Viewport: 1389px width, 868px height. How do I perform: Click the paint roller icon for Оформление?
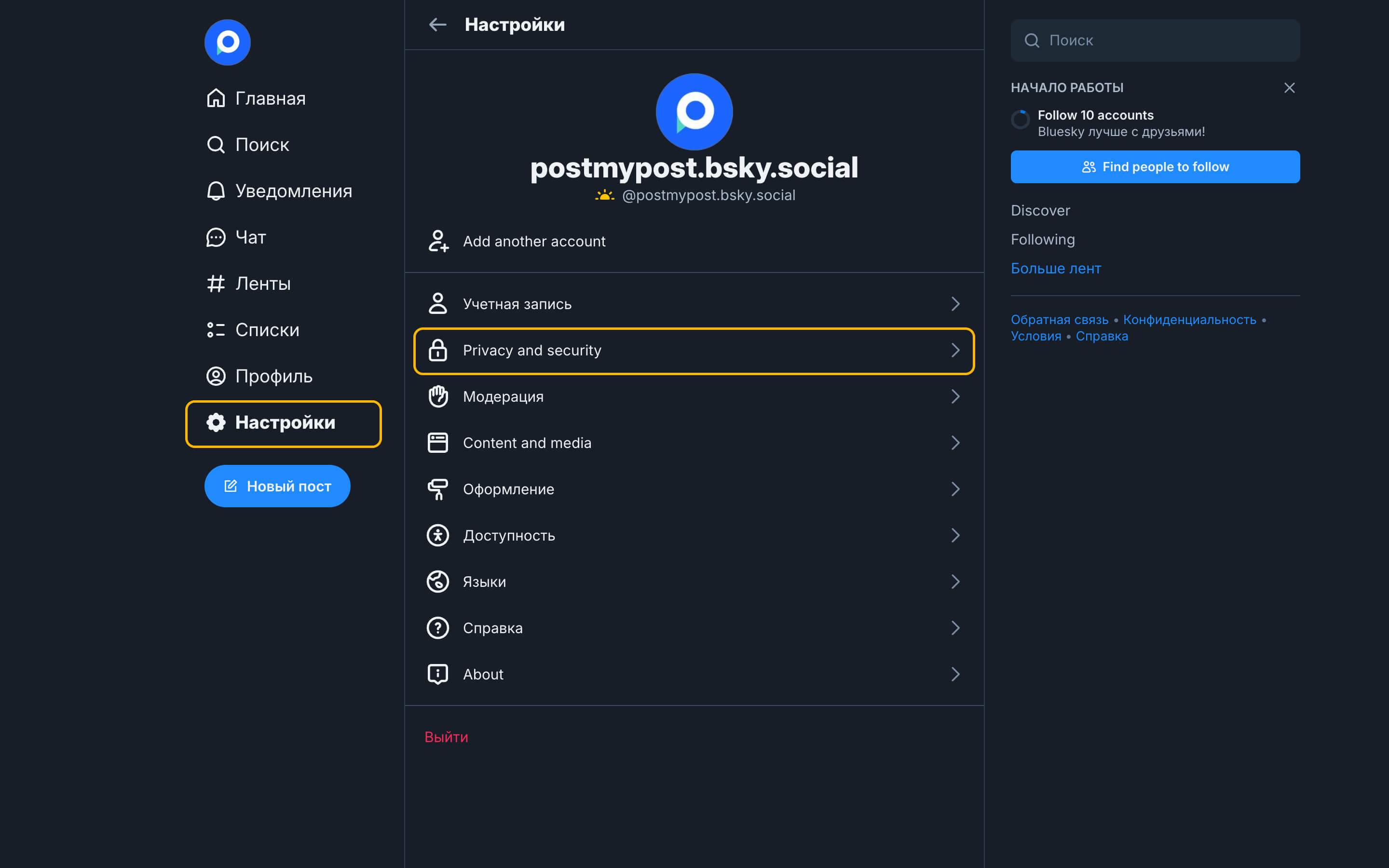click(437, 489)
